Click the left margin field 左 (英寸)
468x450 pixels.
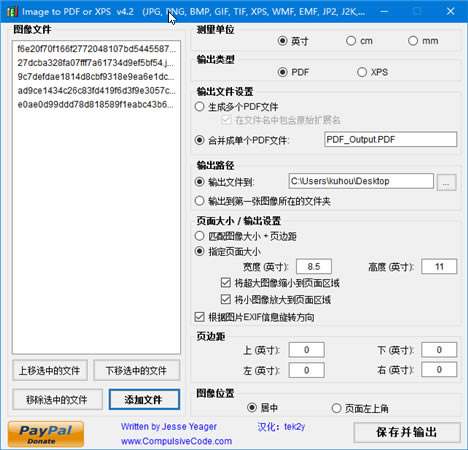pyautogui.click(x=306, y=370)
